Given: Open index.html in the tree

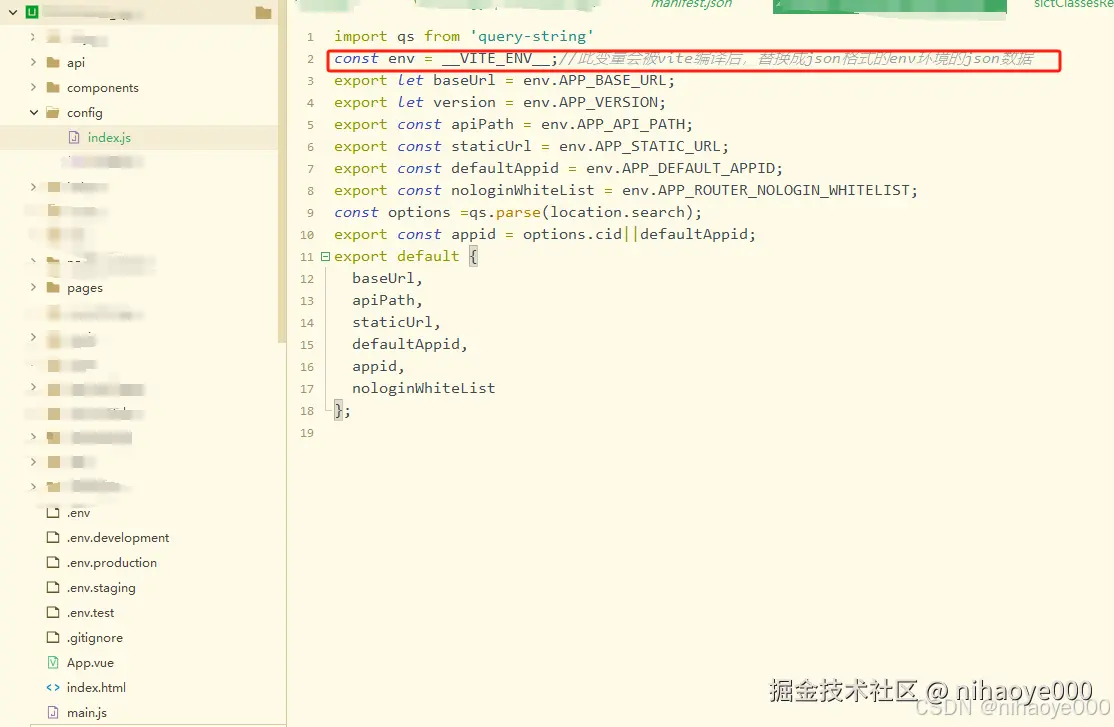Looking at the screenshot, I should click(96, 687).
